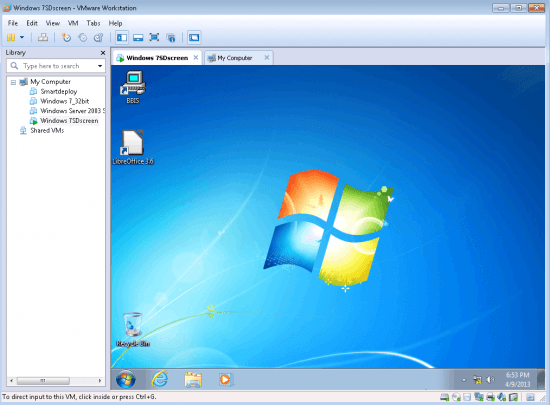Viewport: 550px width, 405px height.
Task: Open Windows Media Player from guest taskbar
Action: (225, 379)
